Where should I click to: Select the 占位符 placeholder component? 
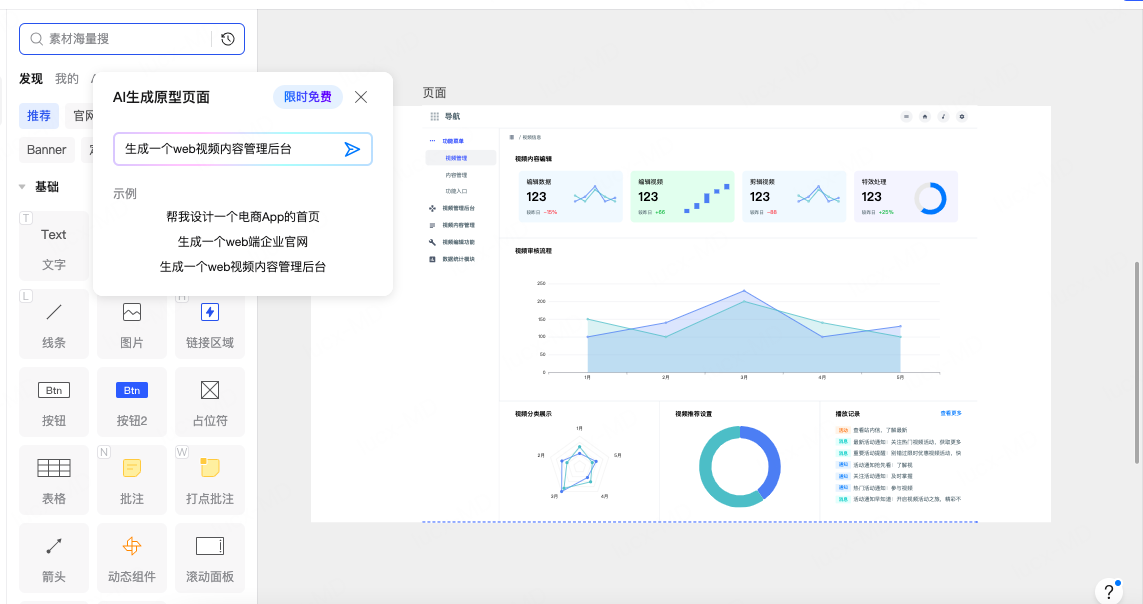click(210, 402)
